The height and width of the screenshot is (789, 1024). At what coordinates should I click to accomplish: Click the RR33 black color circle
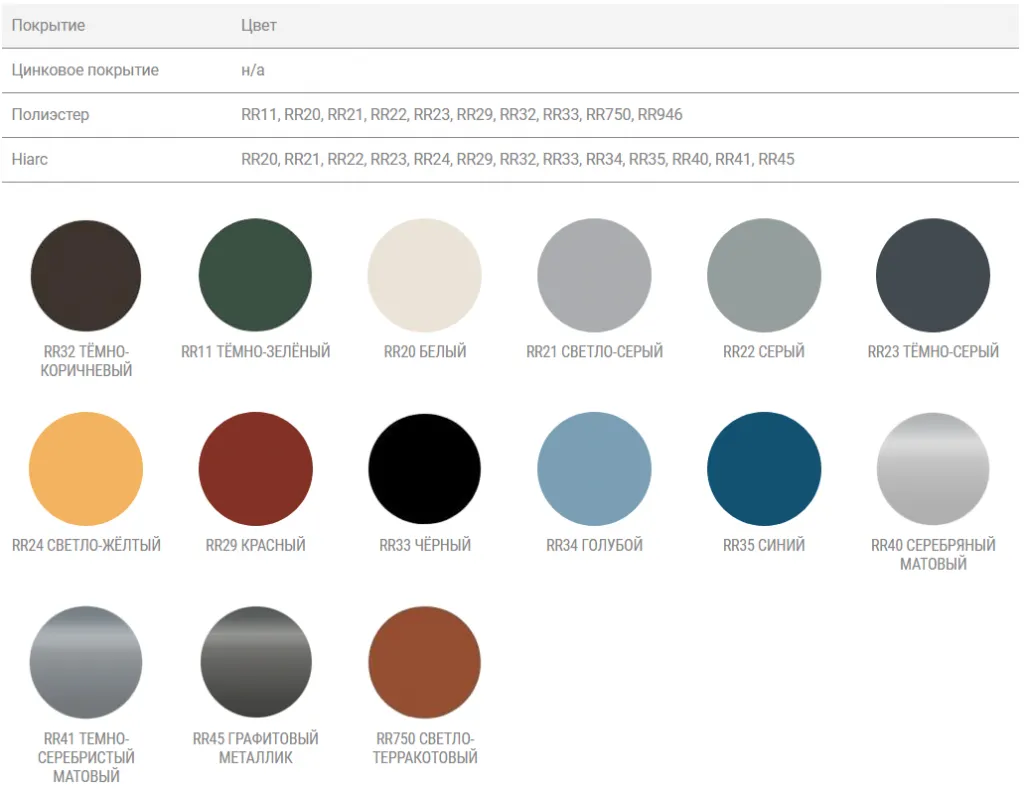click(424, 469)
